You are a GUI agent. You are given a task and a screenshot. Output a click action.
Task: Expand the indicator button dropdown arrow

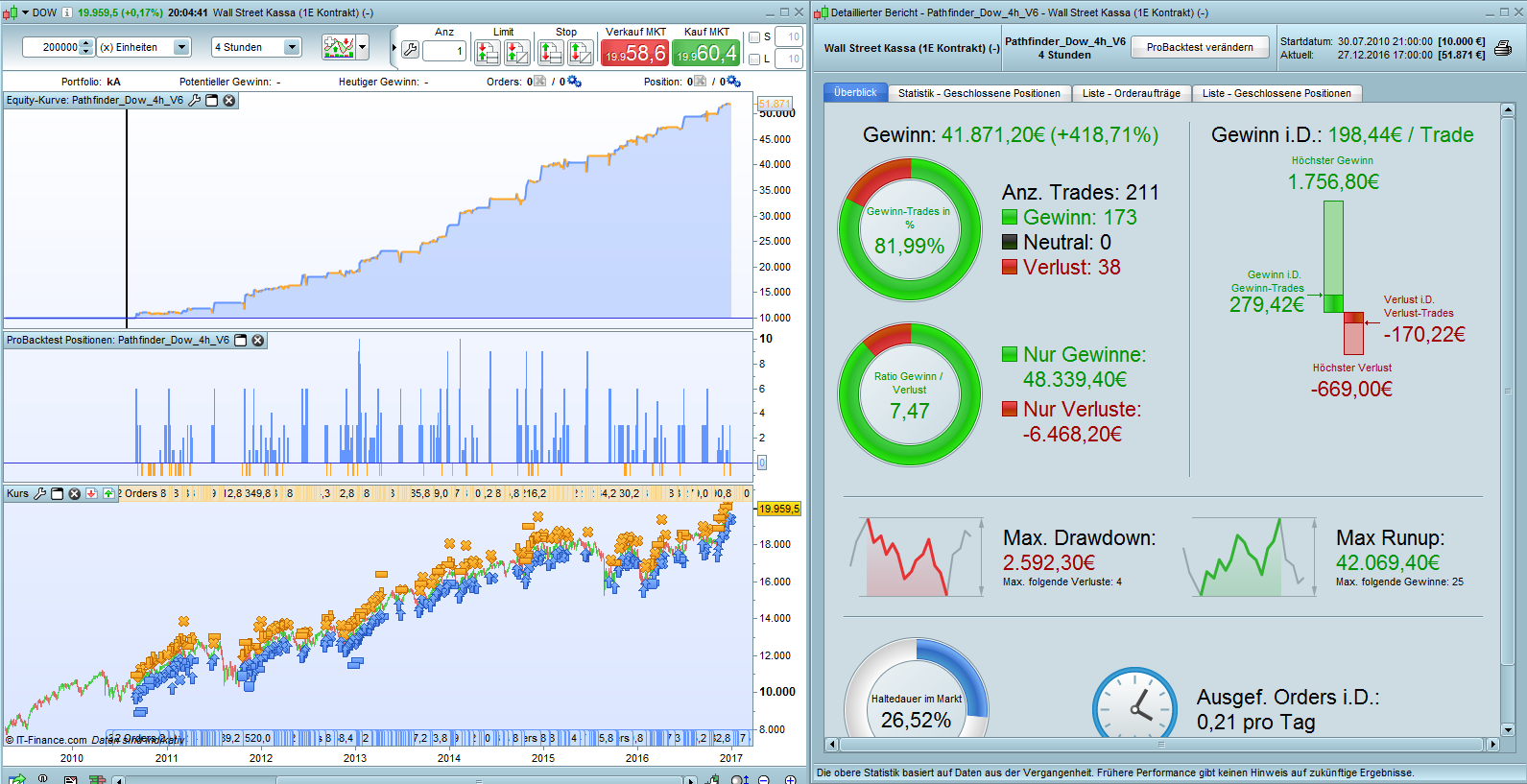click(x=362, y=47)
